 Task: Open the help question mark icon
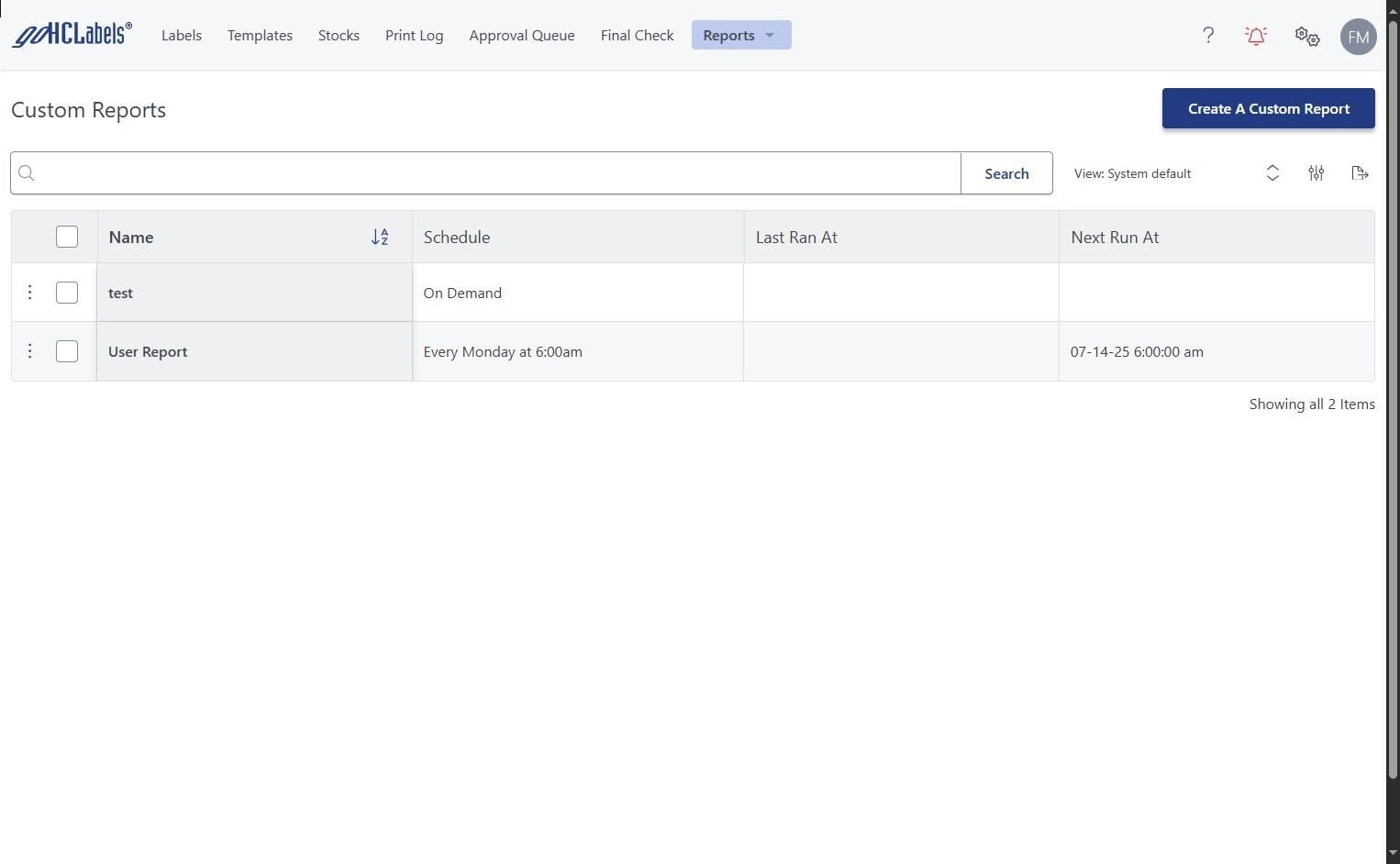[x=1208, y=36]
